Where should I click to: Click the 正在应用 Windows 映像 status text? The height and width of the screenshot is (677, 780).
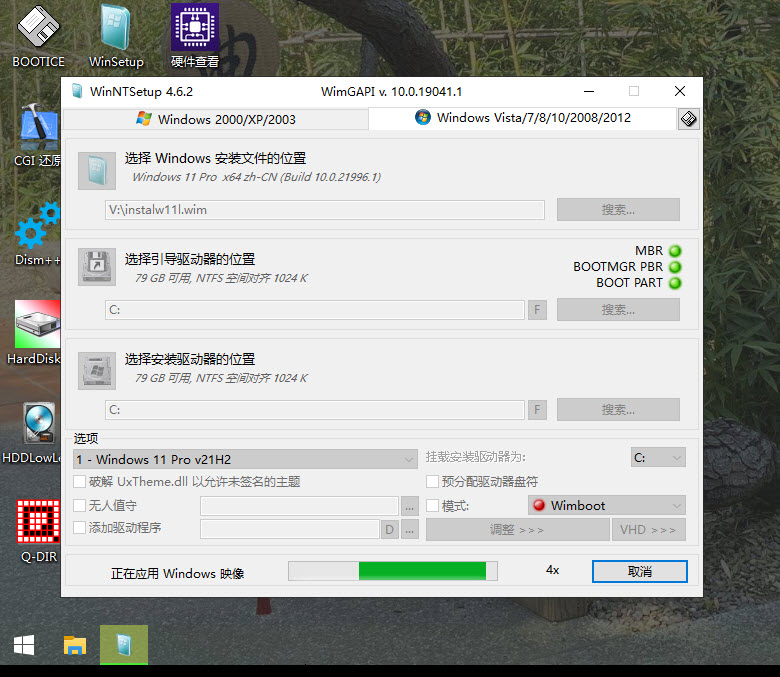click(178, 574)
